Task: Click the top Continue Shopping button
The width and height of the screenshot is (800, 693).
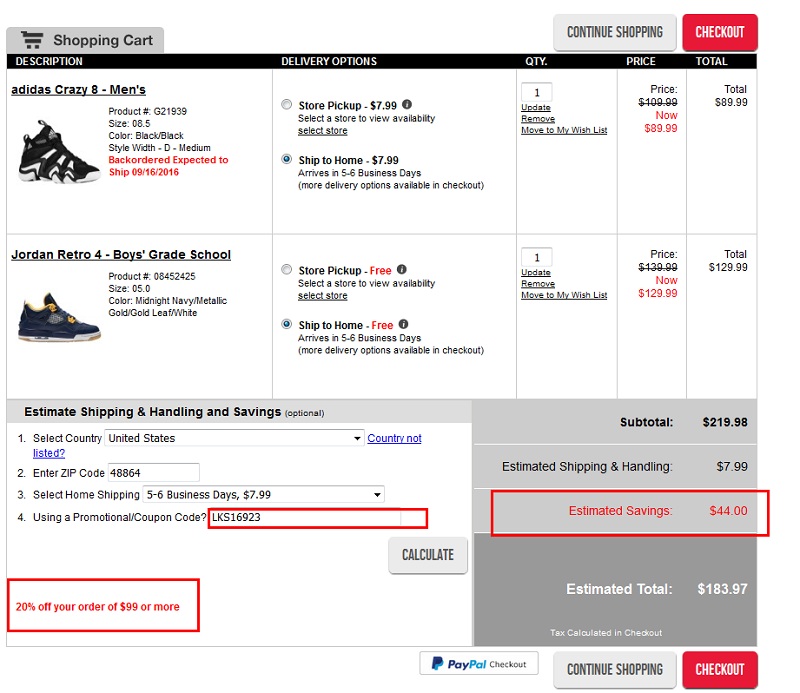Action: coord(615,32)
